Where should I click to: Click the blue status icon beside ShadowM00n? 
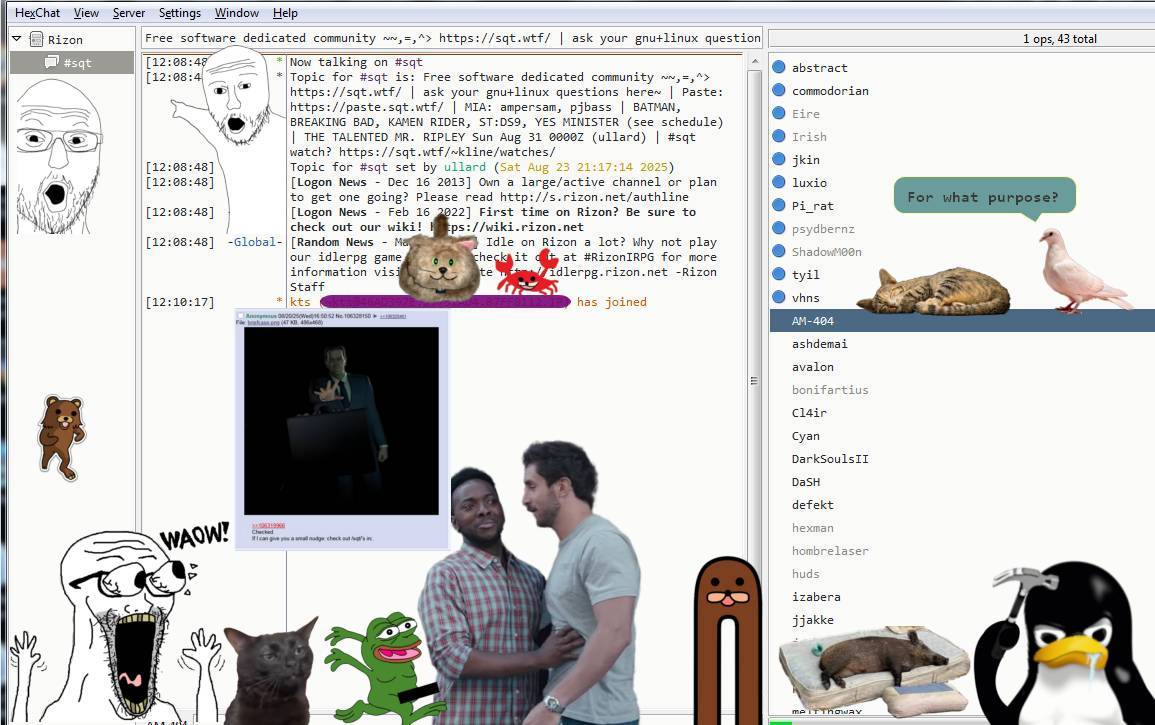pyautogui.click(x=779, y=251)
